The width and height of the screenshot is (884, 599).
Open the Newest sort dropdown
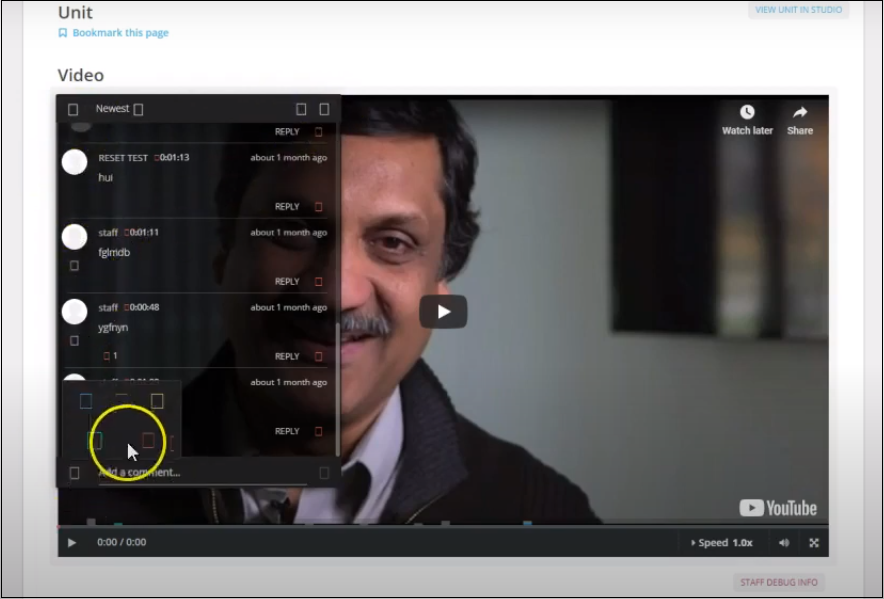(118, 109)
